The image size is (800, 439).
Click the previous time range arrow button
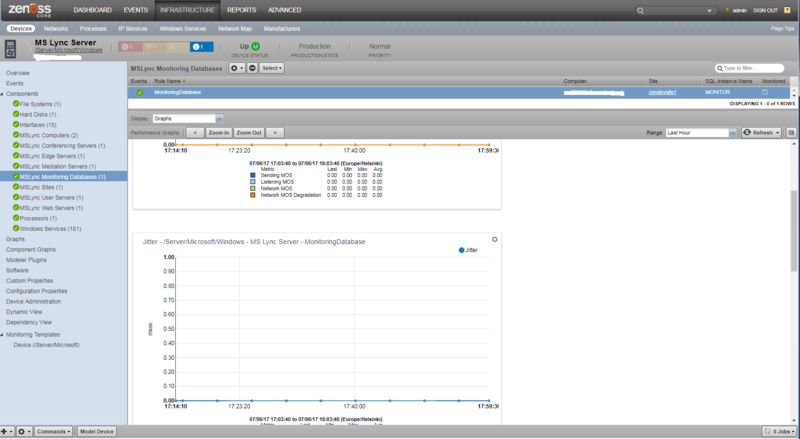pyautogui.click(x=195, y=133)
